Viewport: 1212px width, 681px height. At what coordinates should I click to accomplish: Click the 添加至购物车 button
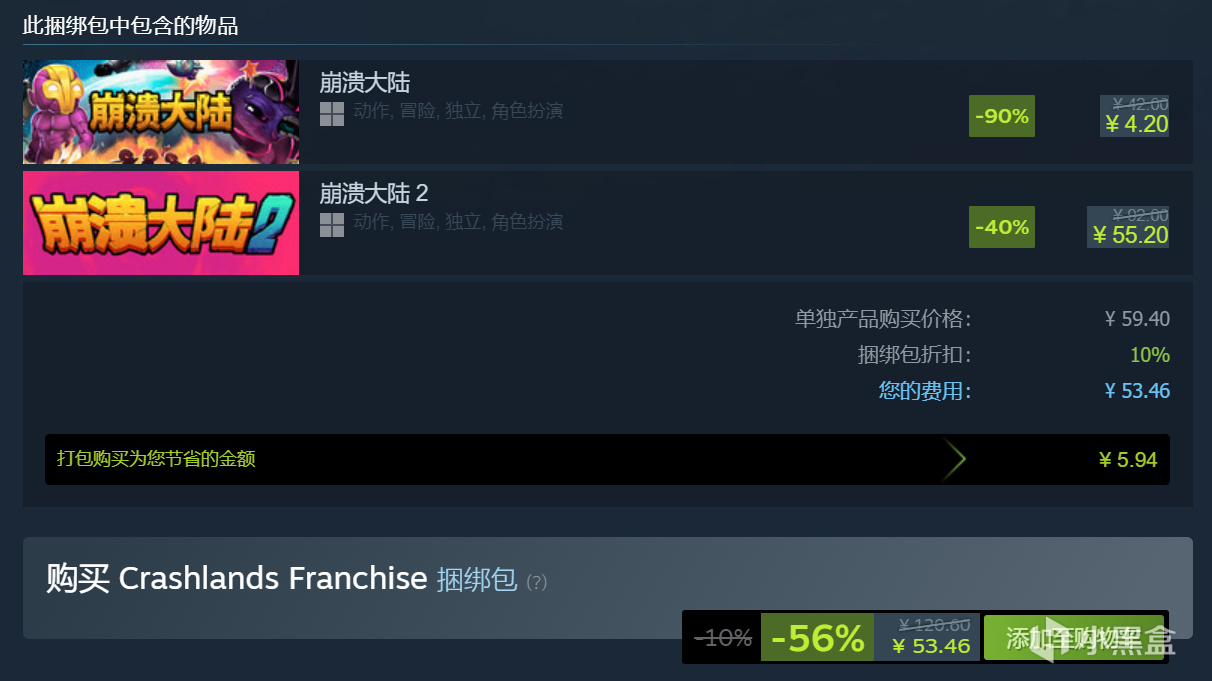1074,638
